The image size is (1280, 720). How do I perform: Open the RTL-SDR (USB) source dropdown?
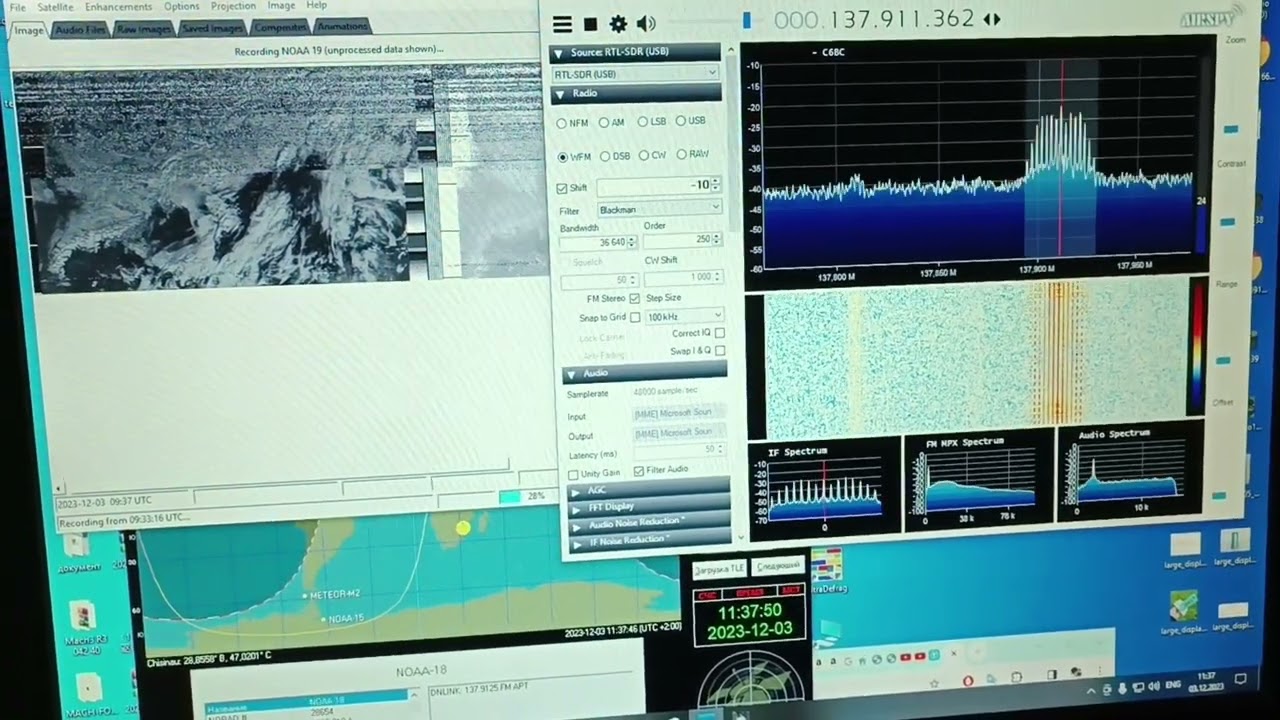point(635,73)
